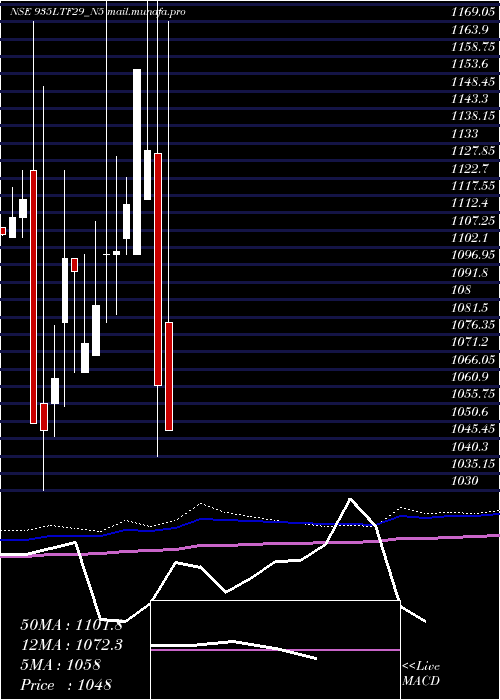The width and height of the screenshot is (500, 700).
Task: Click the 1133 price label
Action: 465,134
